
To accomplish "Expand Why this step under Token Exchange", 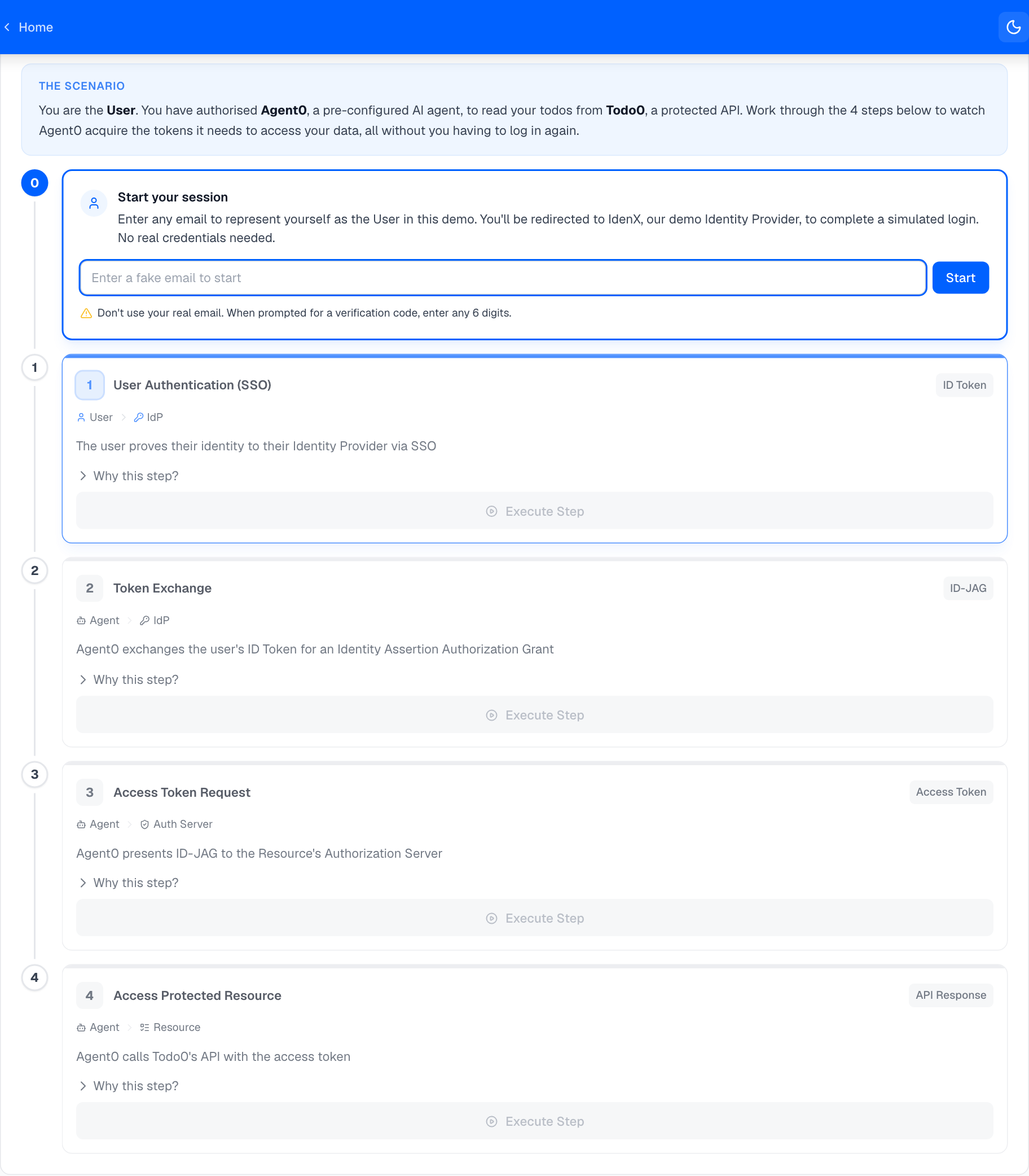I will (x=129, y=679).
